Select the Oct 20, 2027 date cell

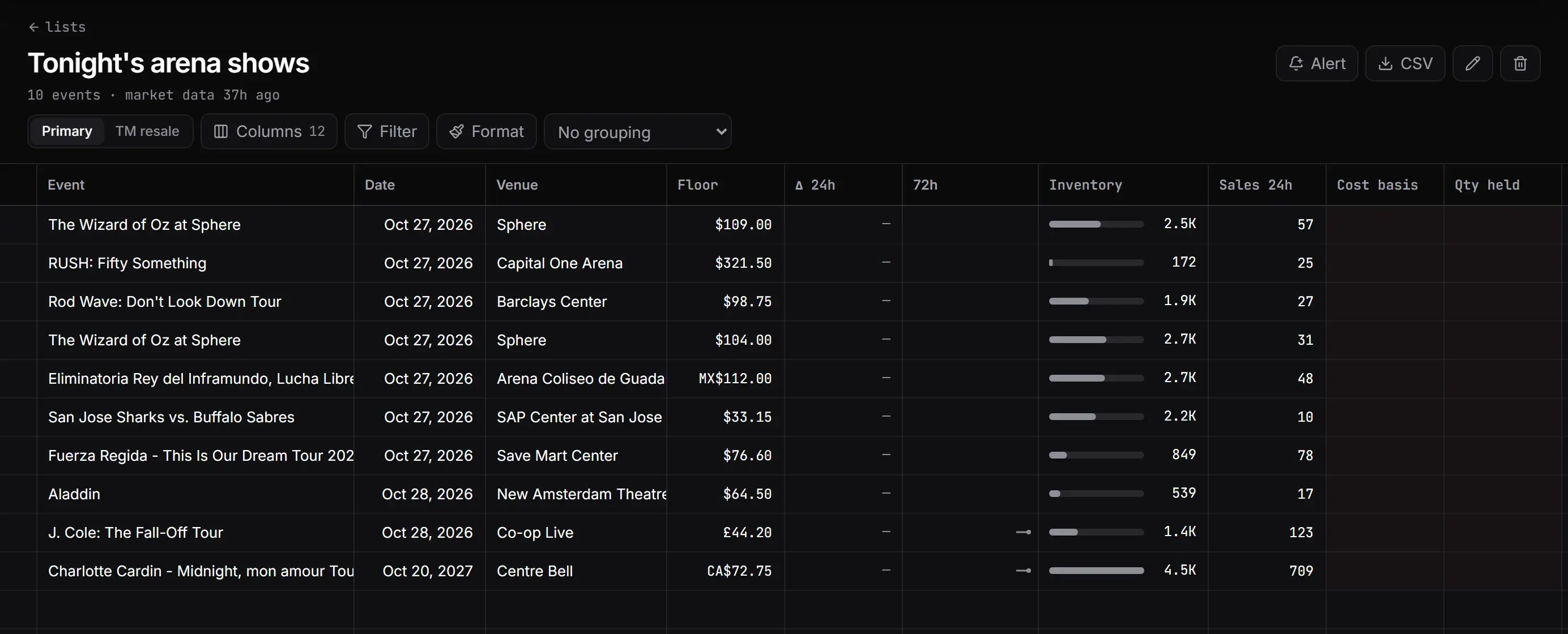pyautogui.click(x=419, y=571)
